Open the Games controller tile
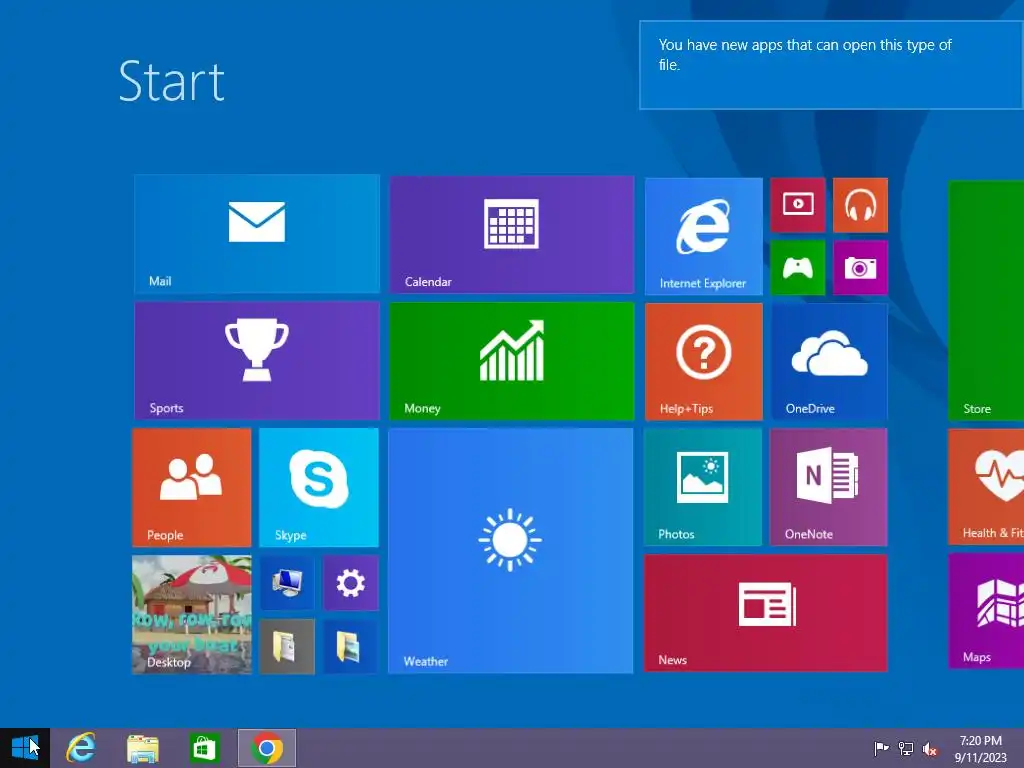Viewport: 1024px width, 768px height. coord(797,267)
